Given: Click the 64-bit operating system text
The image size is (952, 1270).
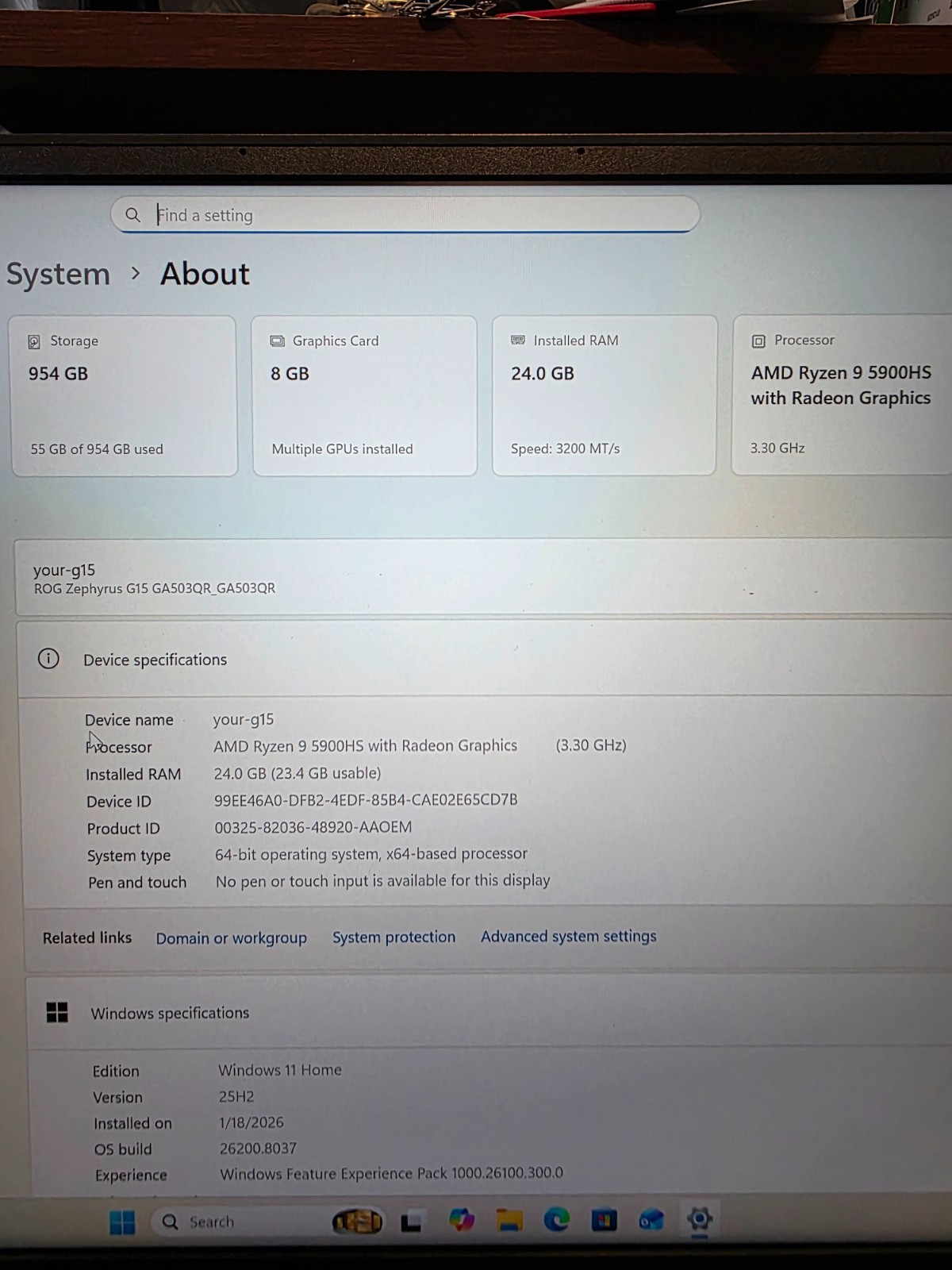Looking at the screenshot, I should pyautogui.click(x=371, y=854).
